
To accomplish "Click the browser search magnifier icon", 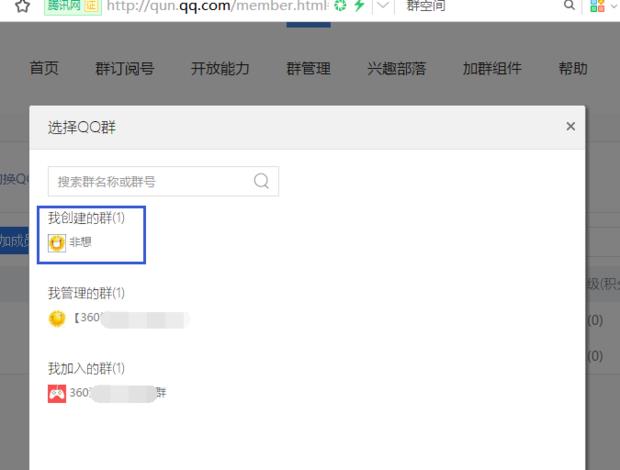I will pyautogui.click(x=569, y=5).
